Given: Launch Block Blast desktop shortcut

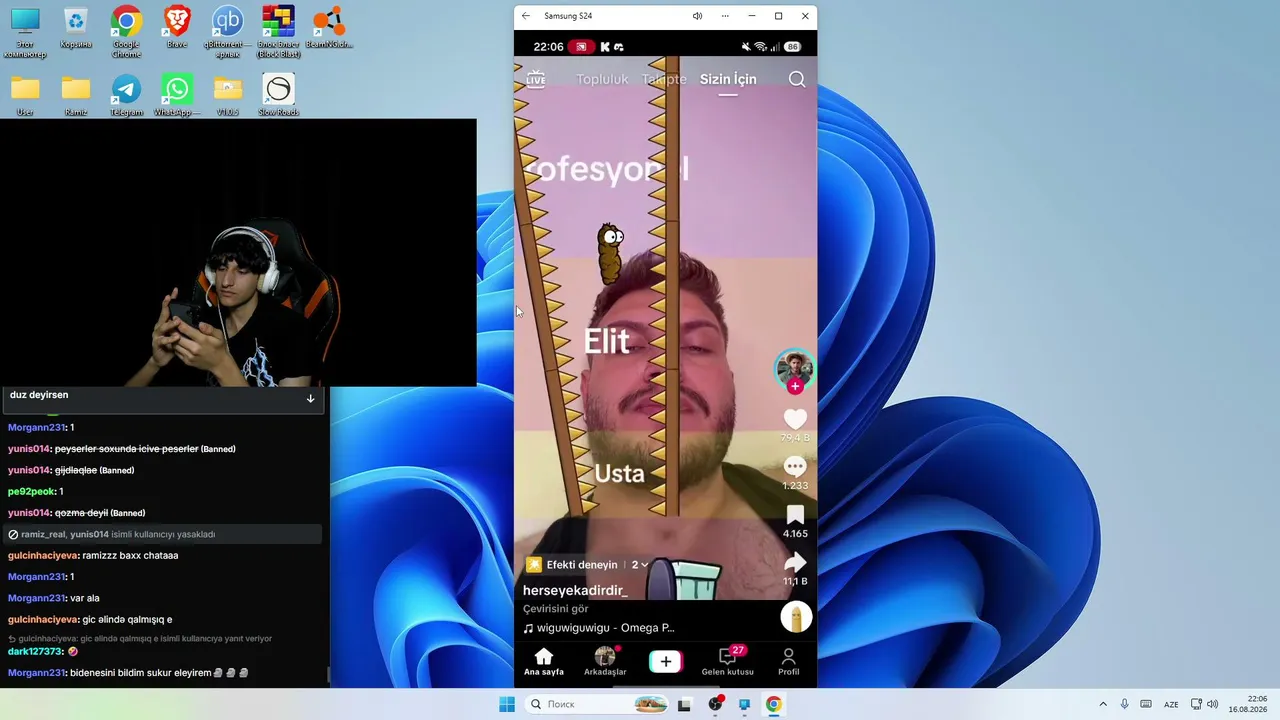Looking at the screenshot, I should point(278,31).
